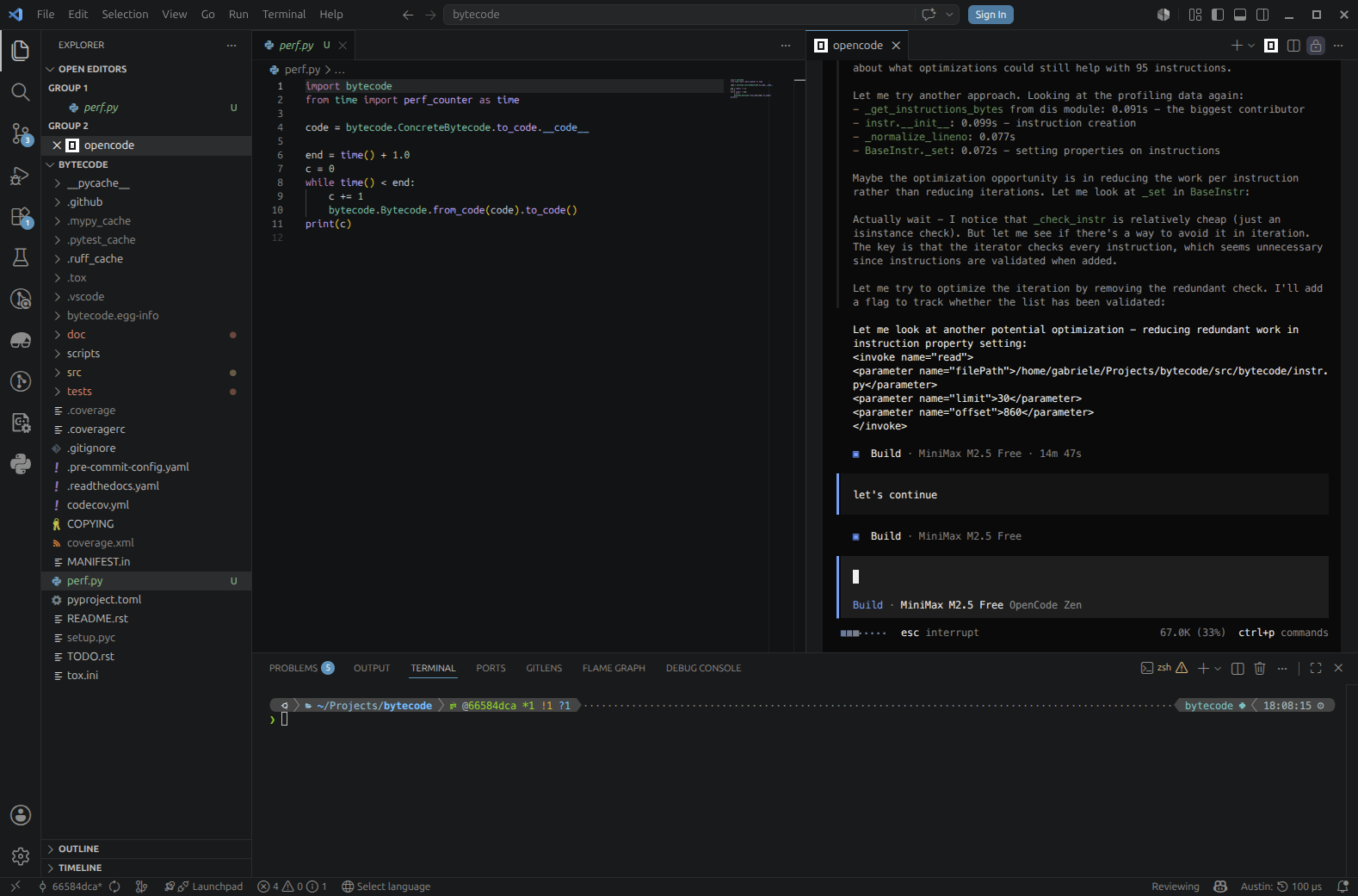Click the Sign In button
Viewport: 1358px width, 896px height.
[x=991, y=15]
